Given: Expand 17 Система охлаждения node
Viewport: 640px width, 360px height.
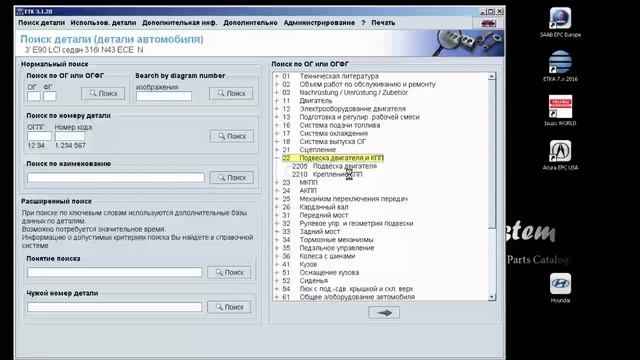Looking at the screenshot, I should click(x=277, y=133).
